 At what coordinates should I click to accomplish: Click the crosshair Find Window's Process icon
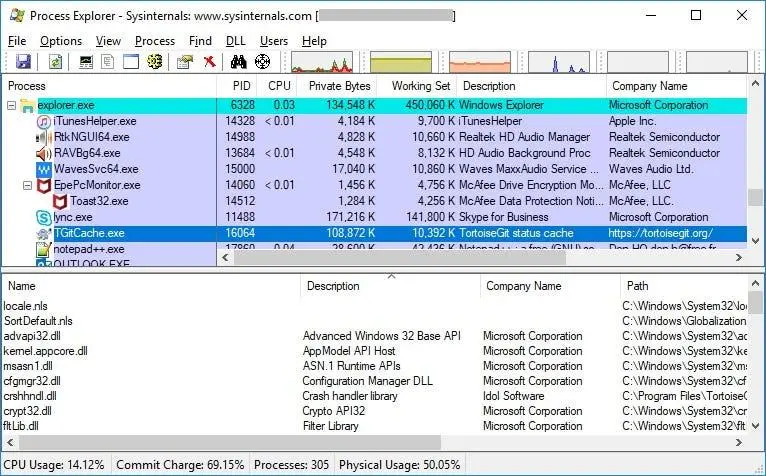coord(262,62)
